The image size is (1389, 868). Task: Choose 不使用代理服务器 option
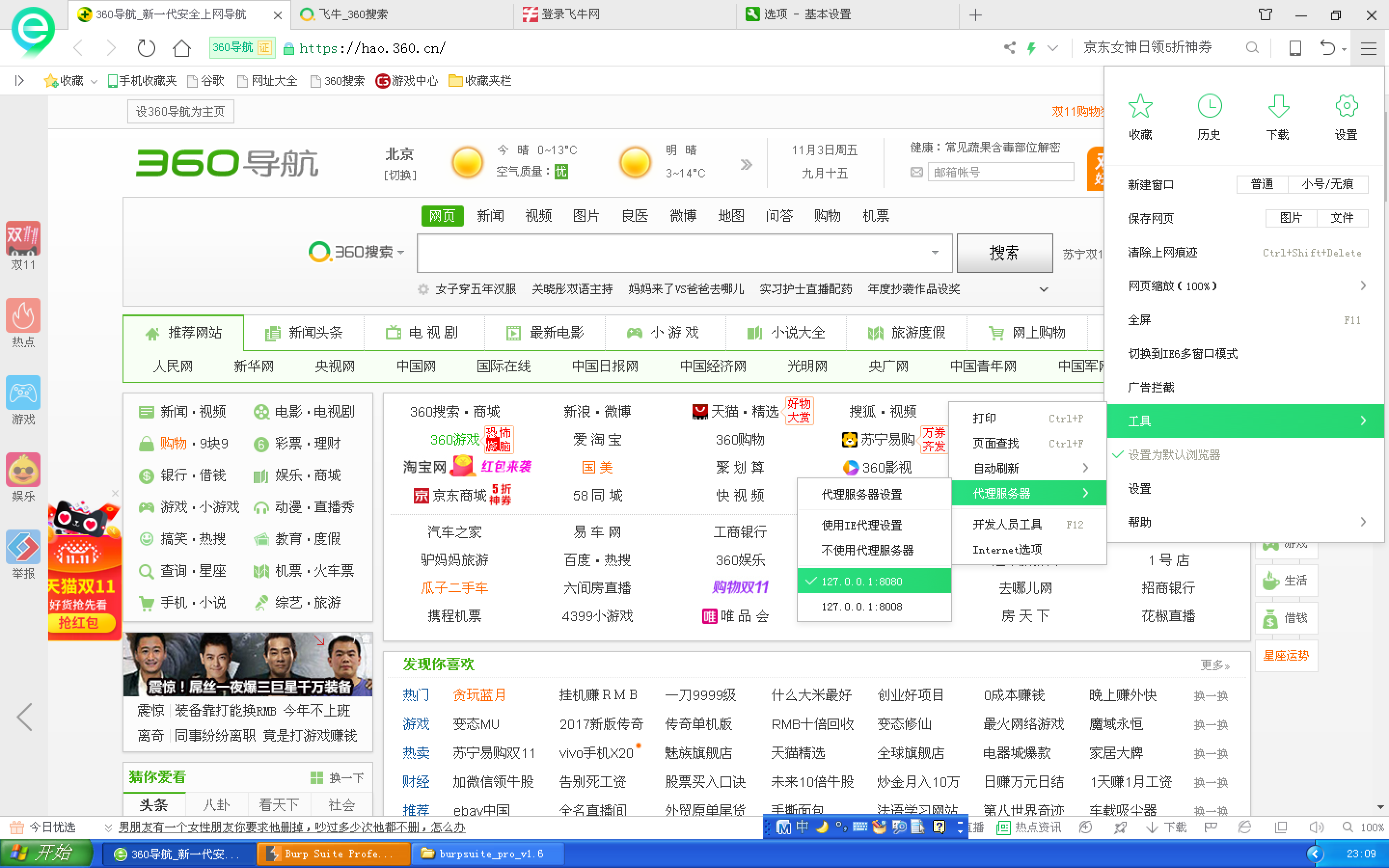(874, 550)
